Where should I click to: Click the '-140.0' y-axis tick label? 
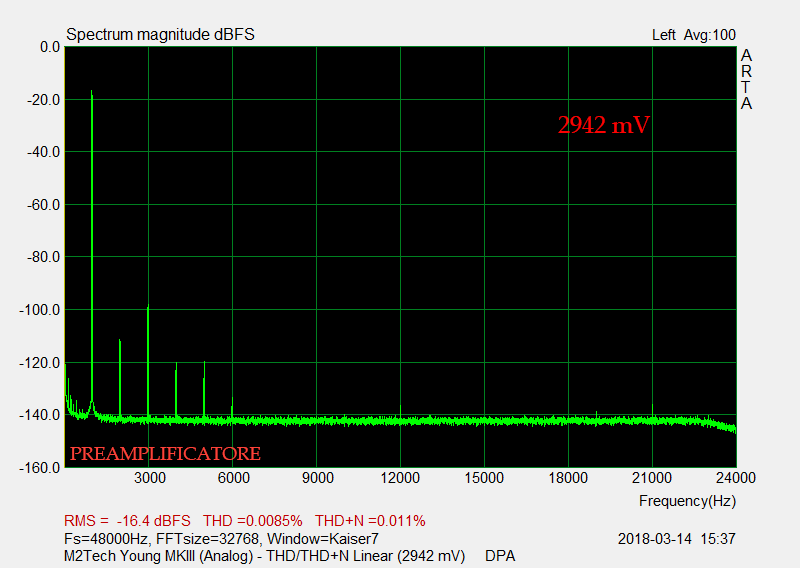(40, 415)
